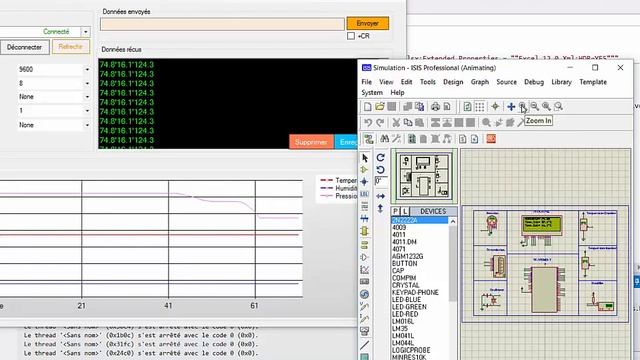Select the Junction dot mode tool

click(365, 182)
